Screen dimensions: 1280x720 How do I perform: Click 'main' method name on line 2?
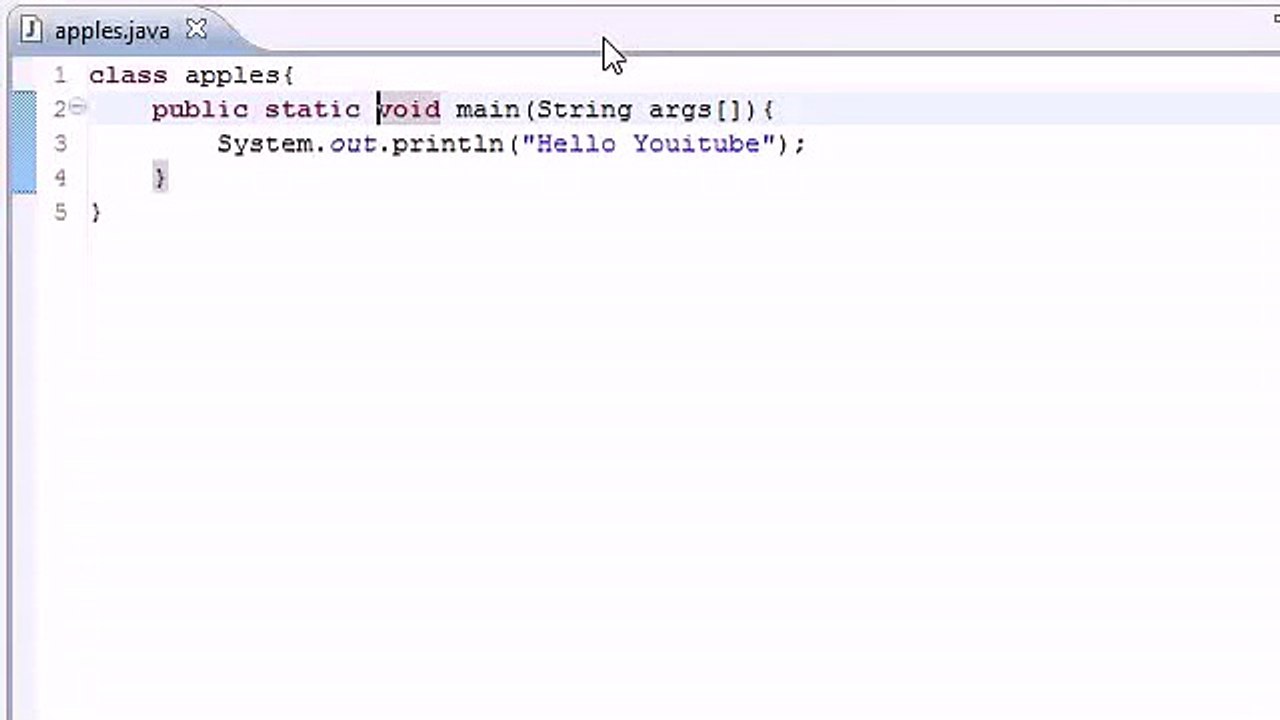tap(488, 110)
